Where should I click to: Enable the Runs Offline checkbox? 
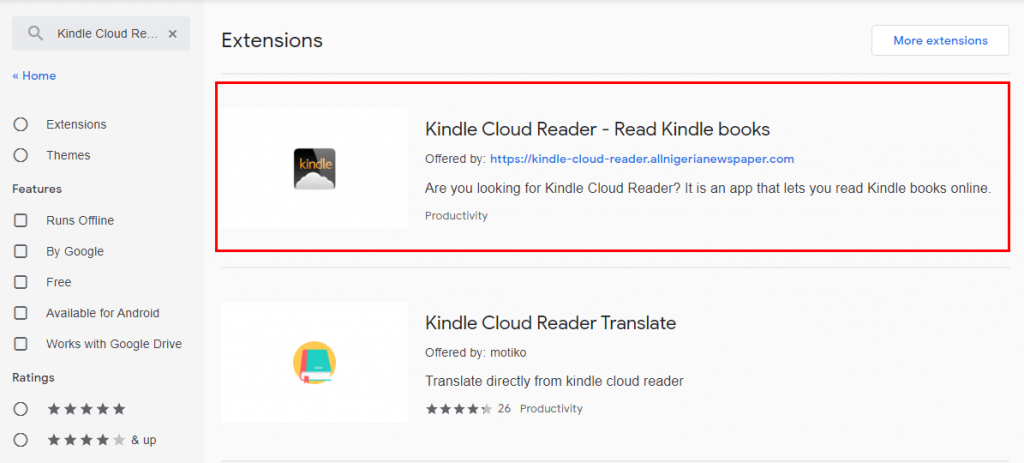[x=21, y=221]
